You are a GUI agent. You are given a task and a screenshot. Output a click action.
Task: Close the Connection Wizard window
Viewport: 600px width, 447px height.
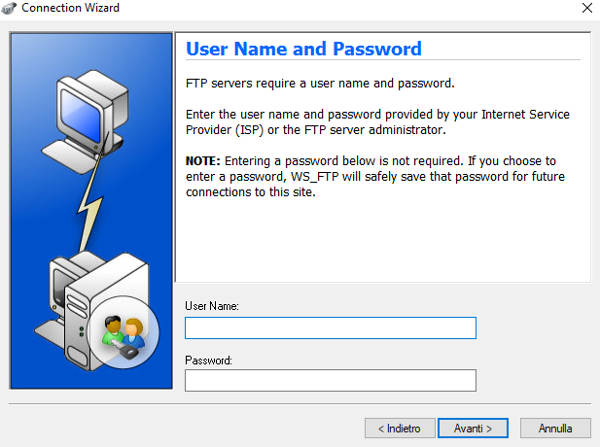pos(587,8)
